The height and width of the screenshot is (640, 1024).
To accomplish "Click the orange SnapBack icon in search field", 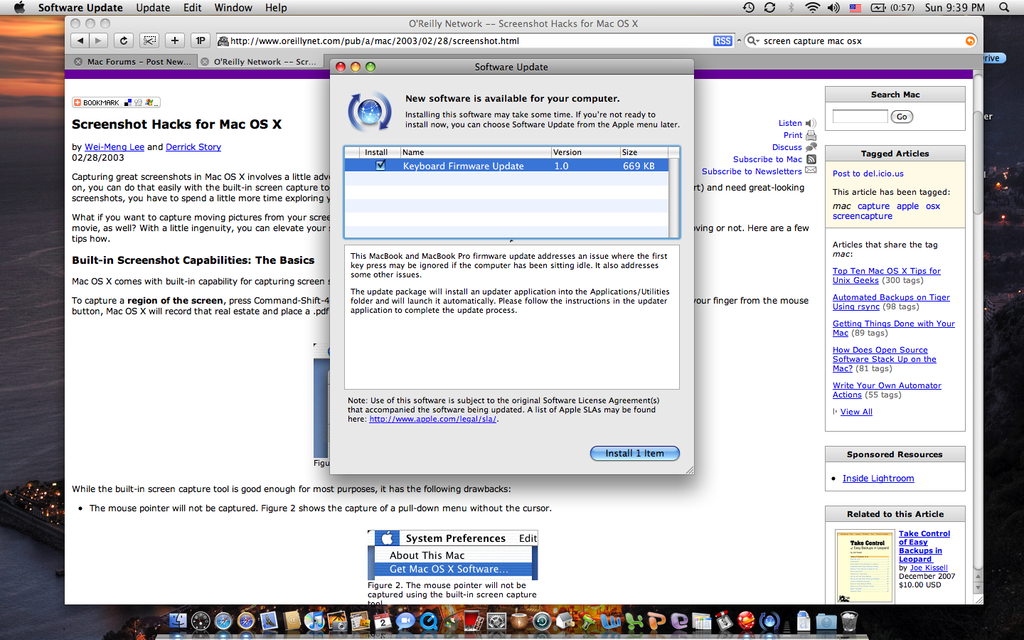I will pos(970,40).
